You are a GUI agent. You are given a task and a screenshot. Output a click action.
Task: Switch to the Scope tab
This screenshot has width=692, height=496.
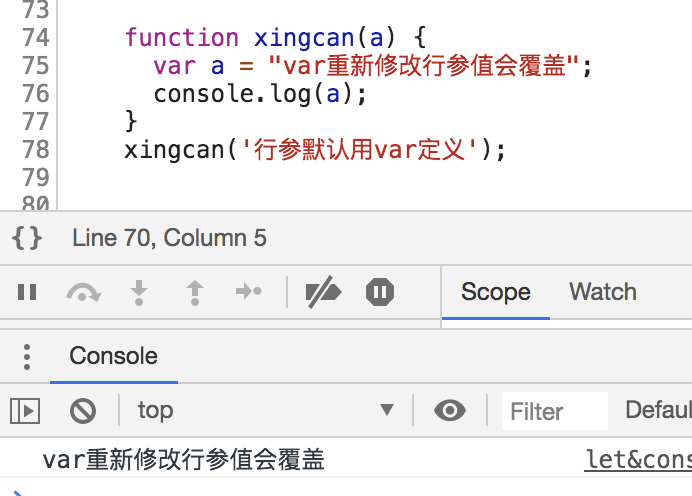point(495,292)
